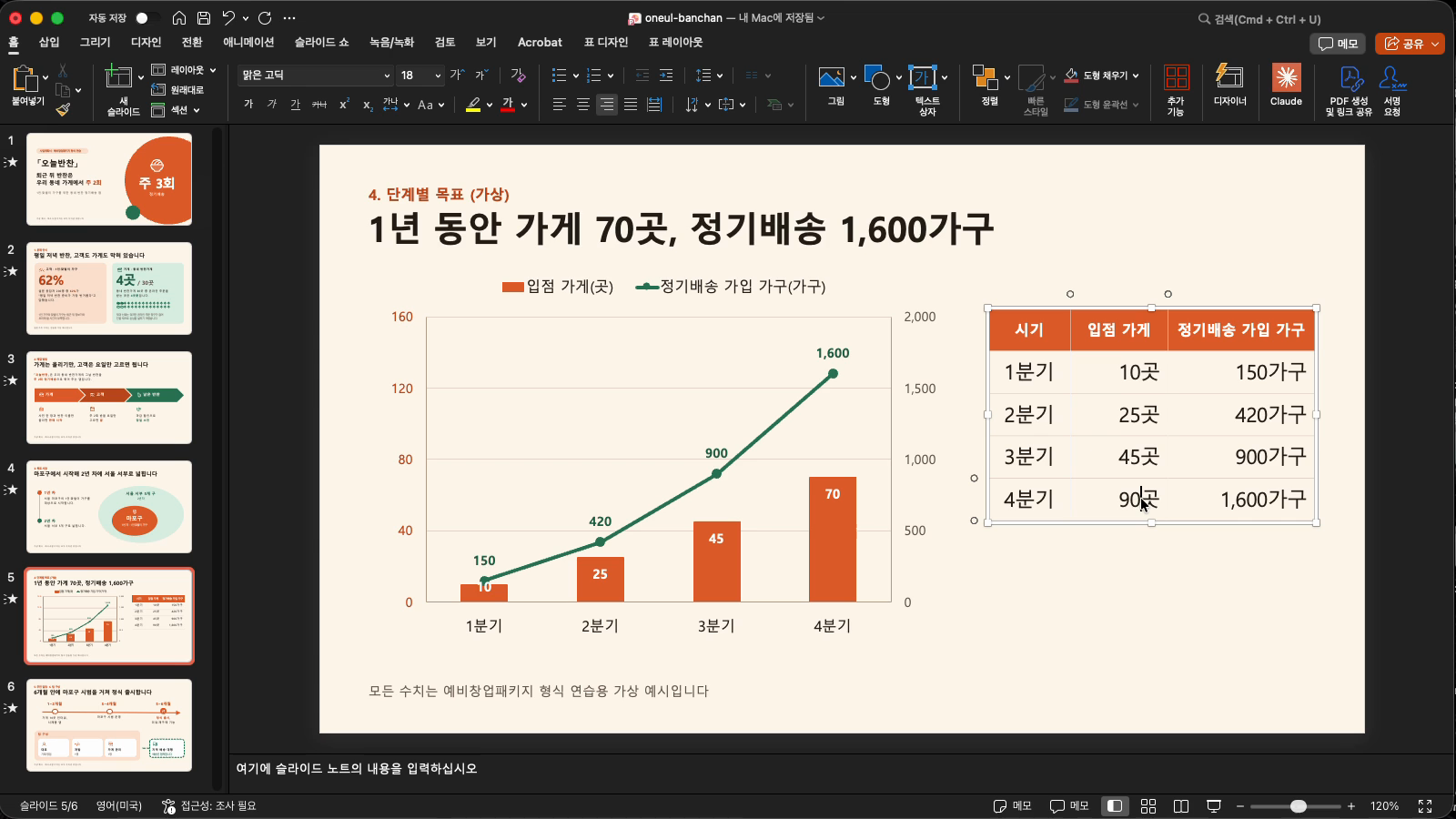Open the 표 레이아웃 tab
This screenshot has width=1456, height=819.
click(675, 43)
